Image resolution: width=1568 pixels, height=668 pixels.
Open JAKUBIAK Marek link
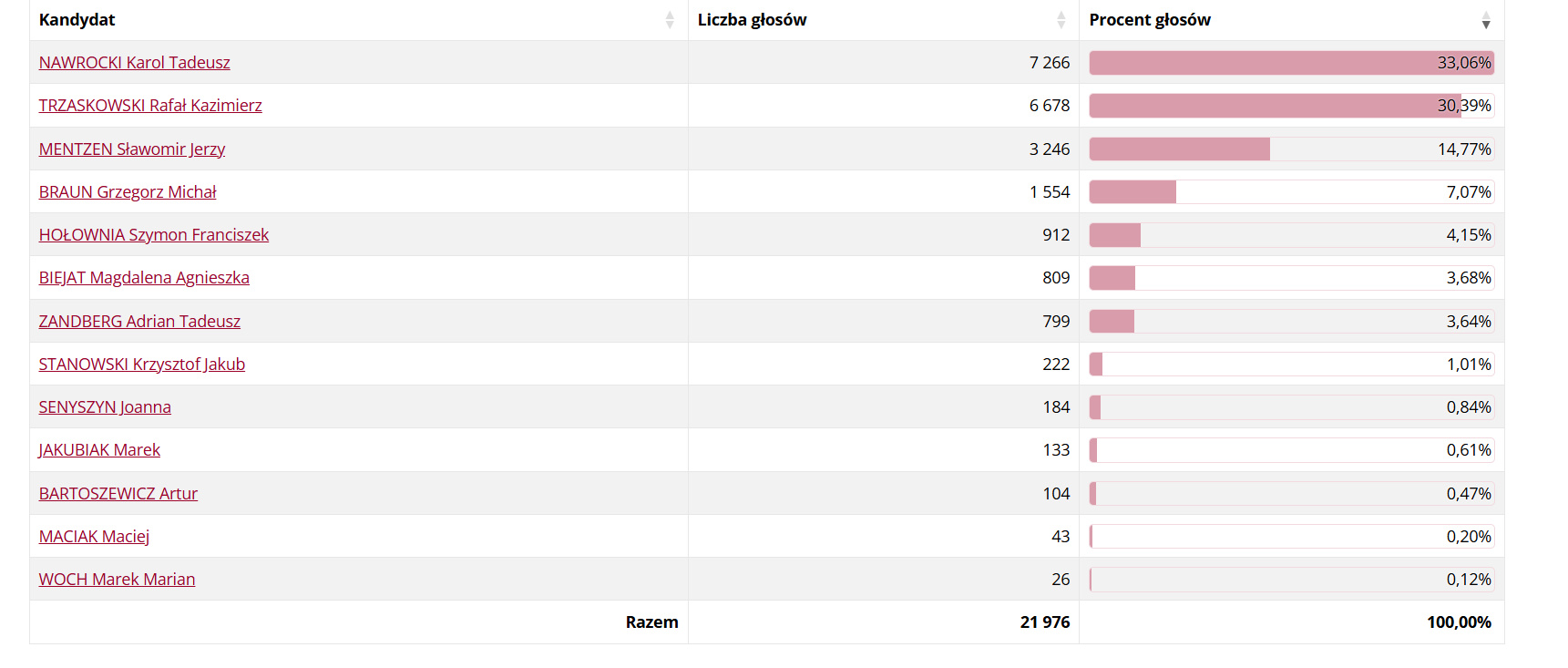99,449
